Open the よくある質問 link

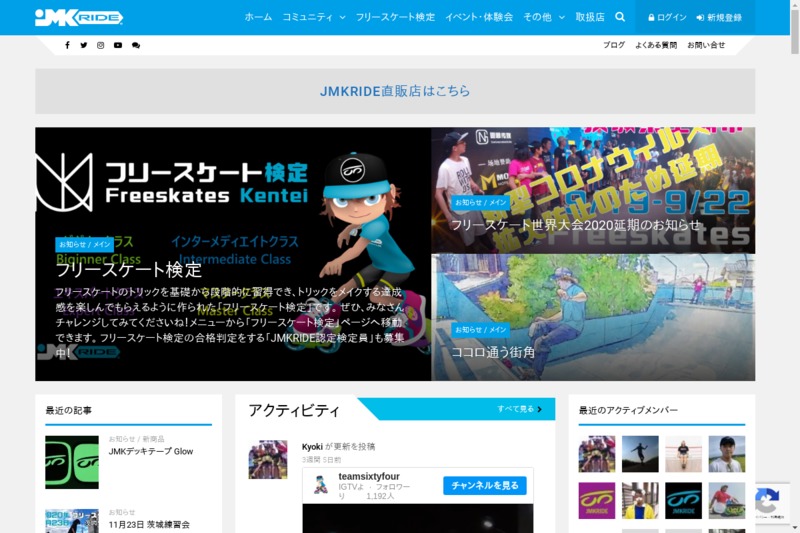[656, 45]
